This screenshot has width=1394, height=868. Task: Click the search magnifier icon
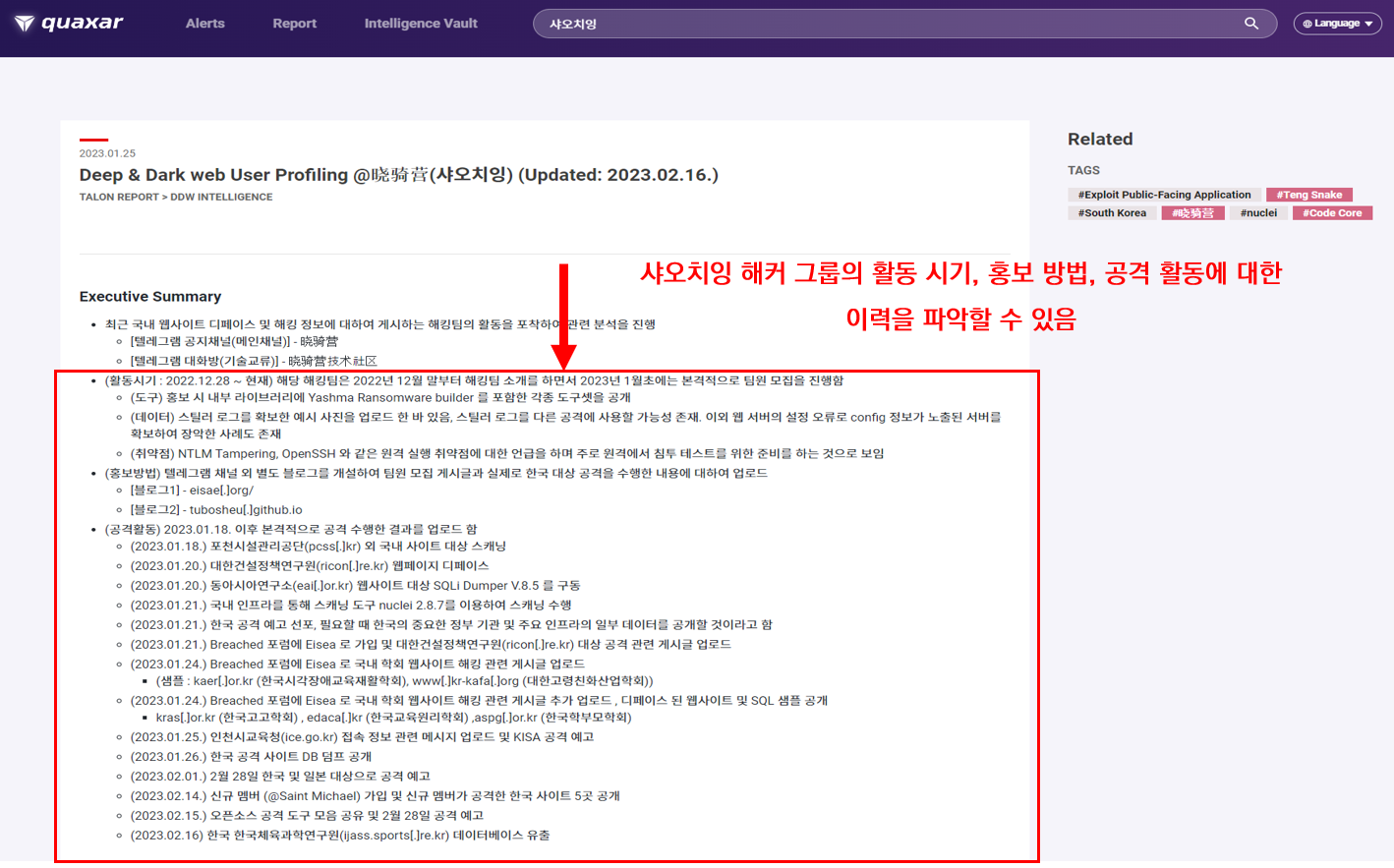coord(1251,24)
